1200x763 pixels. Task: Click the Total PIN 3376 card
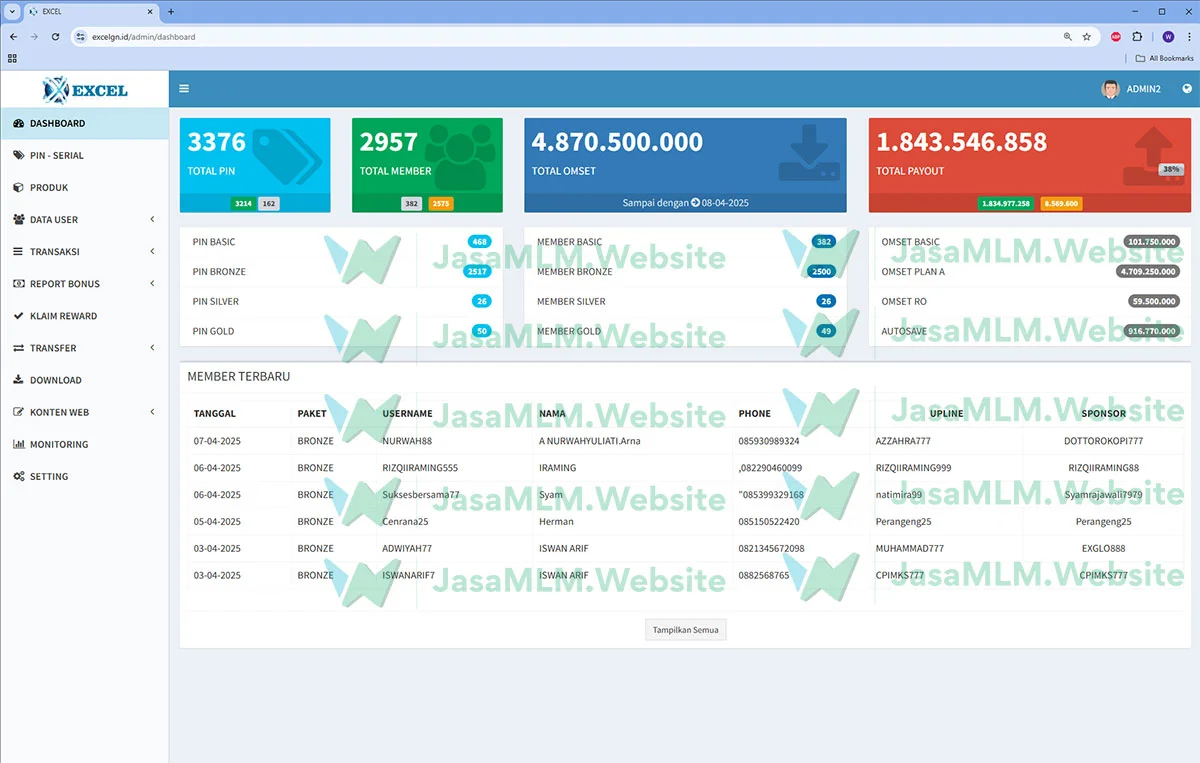(255, 165)
